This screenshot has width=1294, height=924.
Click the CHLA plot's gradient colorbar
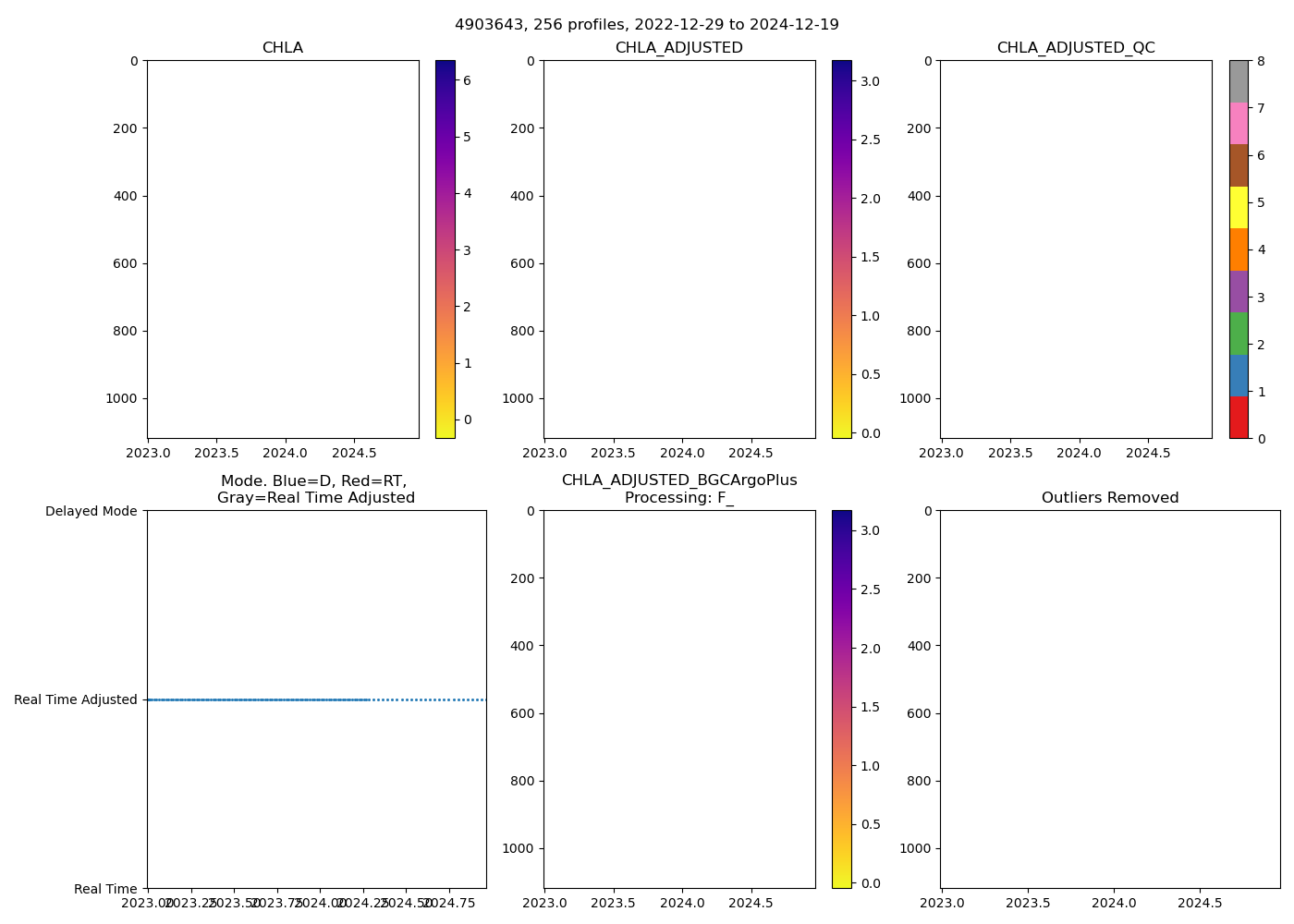[x=445, y=249]
